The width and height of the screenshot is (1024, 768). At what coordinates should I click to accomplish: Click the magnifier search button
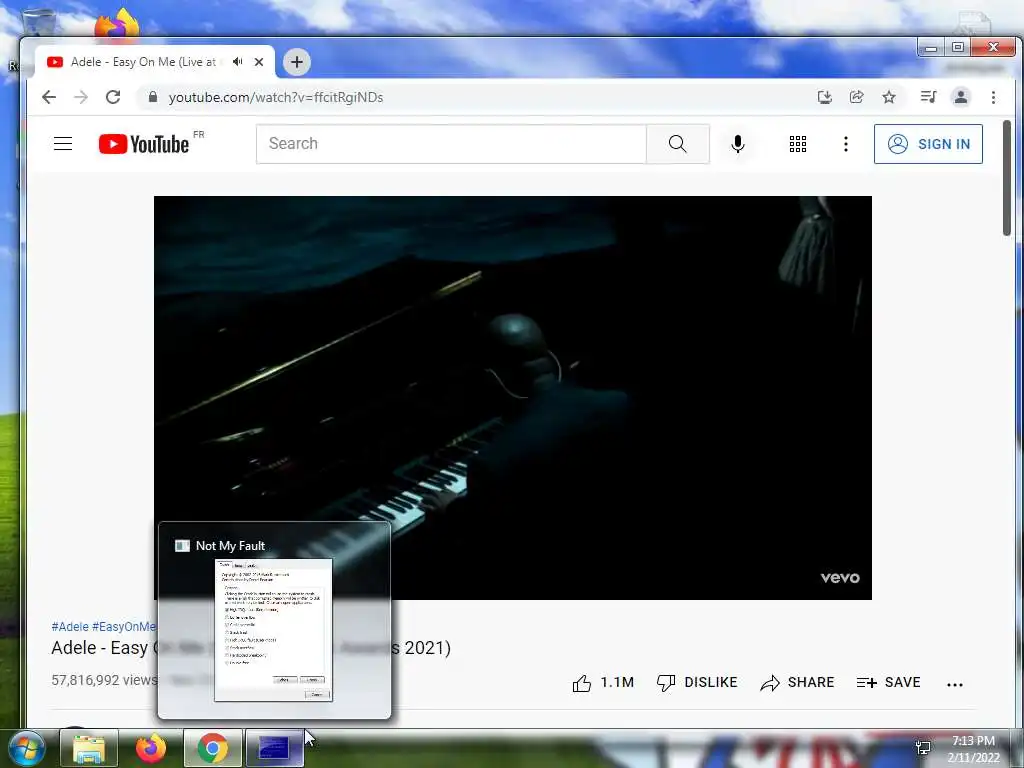[678, 144]
